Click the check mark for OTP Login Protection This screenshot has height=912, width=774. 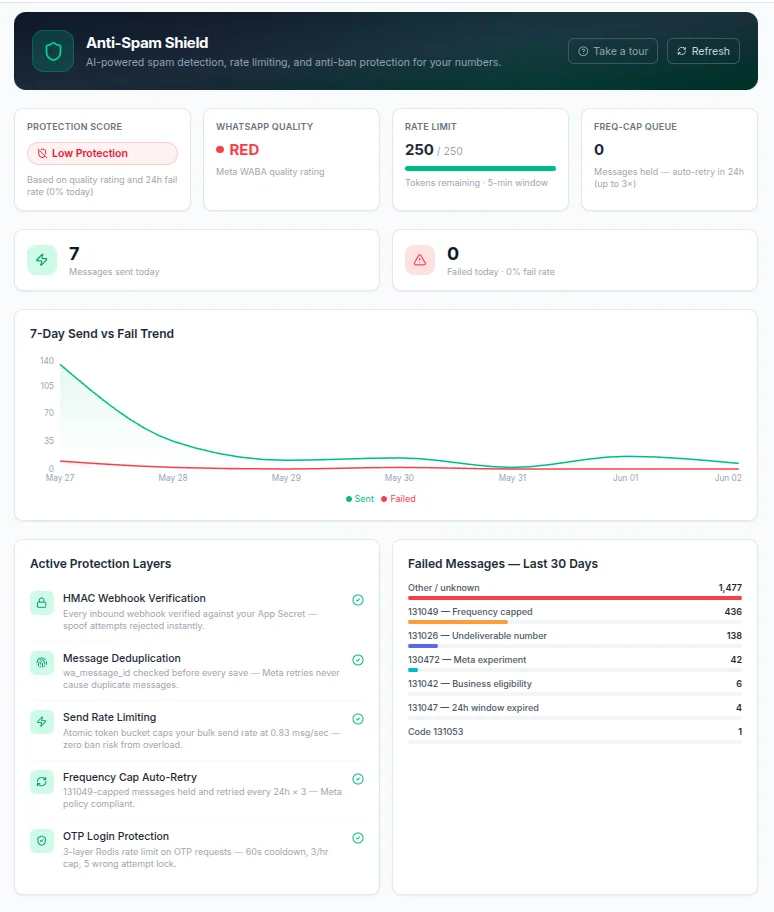(x=358, y=838)
